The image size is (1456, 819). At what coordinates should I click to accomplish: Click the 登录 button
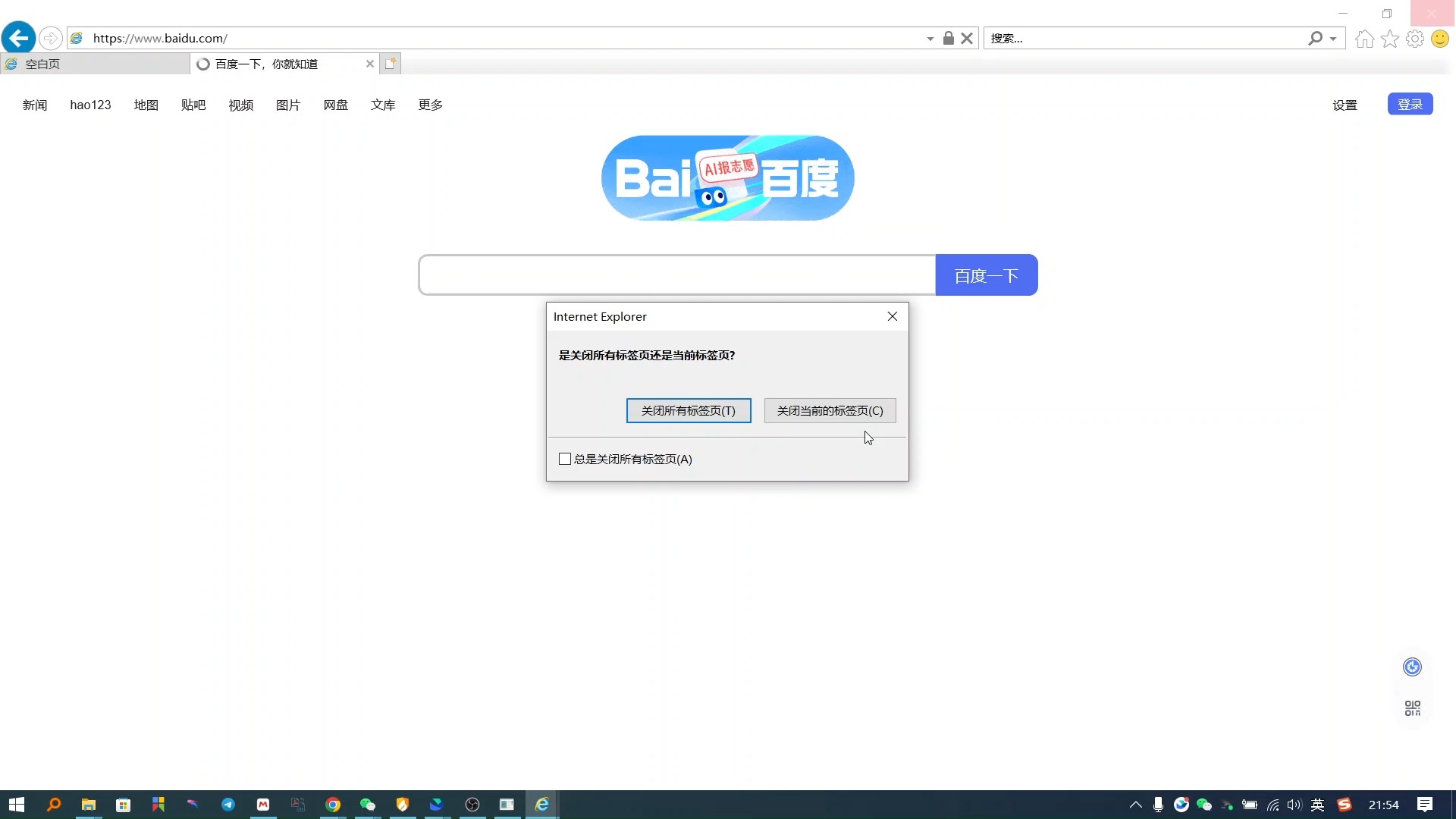pyautogui.click(x=1410, y=104)
